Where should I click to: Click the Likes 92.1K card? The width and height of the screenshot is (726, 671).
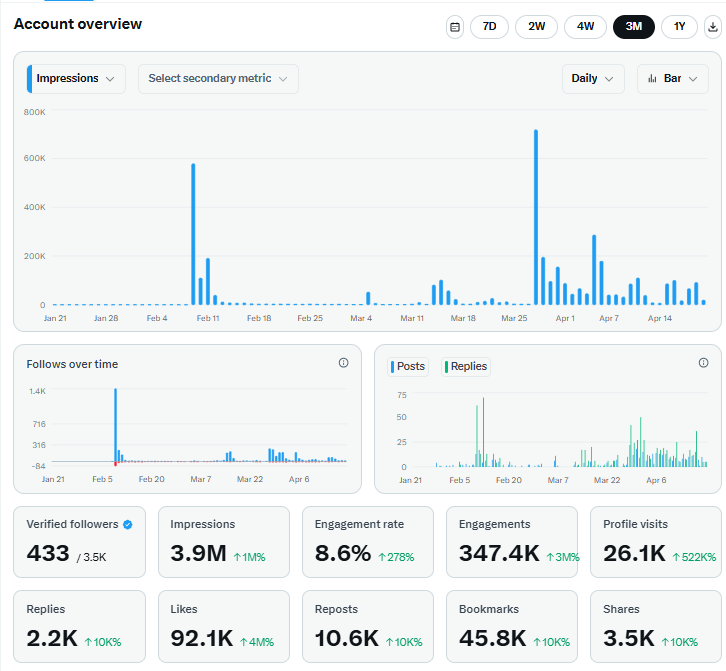click(x=224, y=627)
